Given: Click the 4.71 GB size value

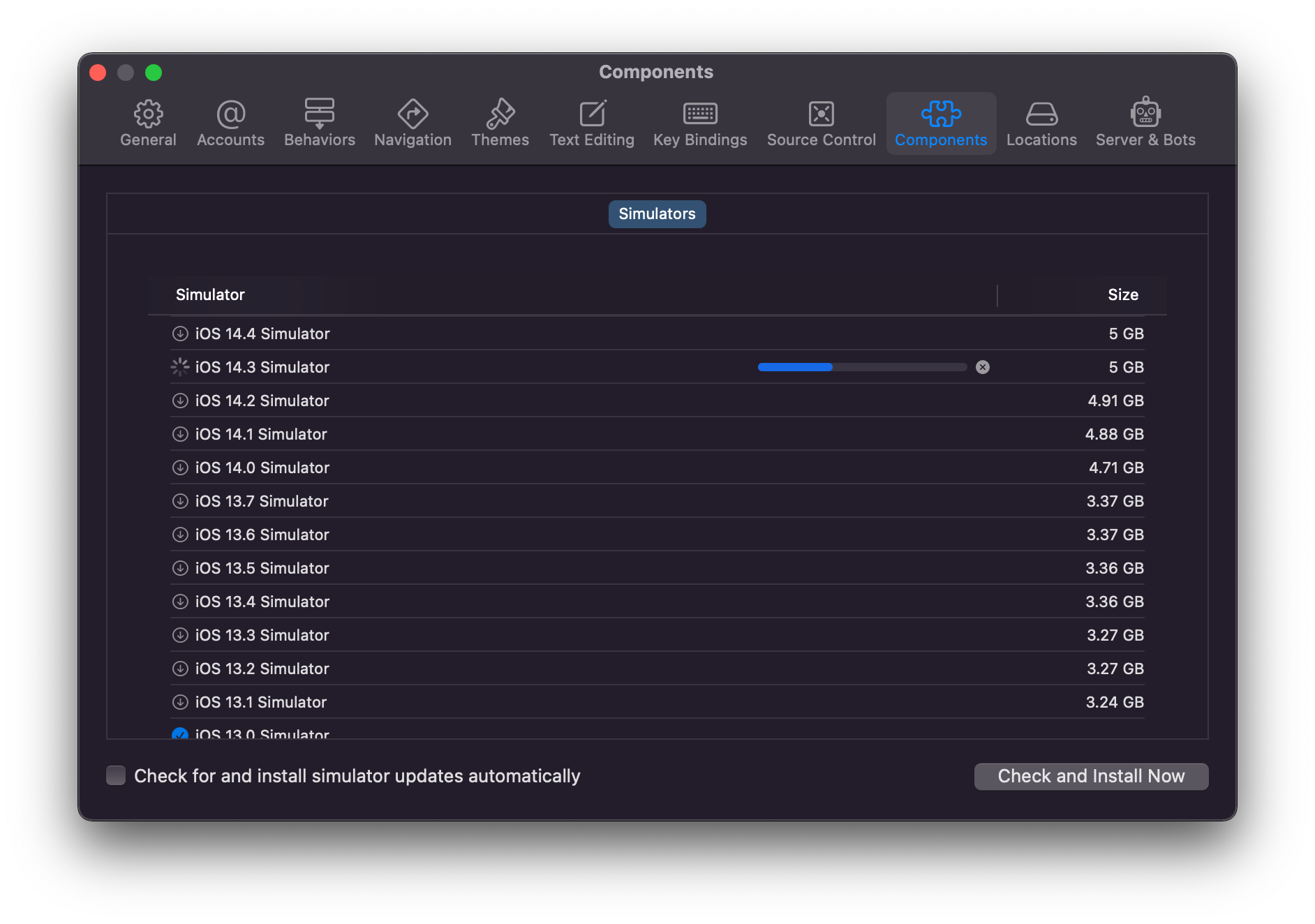Looking at the screenshot, I should point(1116,468).
